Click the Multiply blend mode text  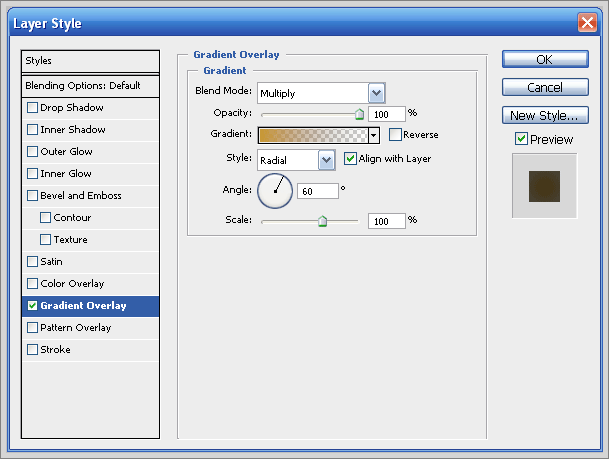coord(278,94)
